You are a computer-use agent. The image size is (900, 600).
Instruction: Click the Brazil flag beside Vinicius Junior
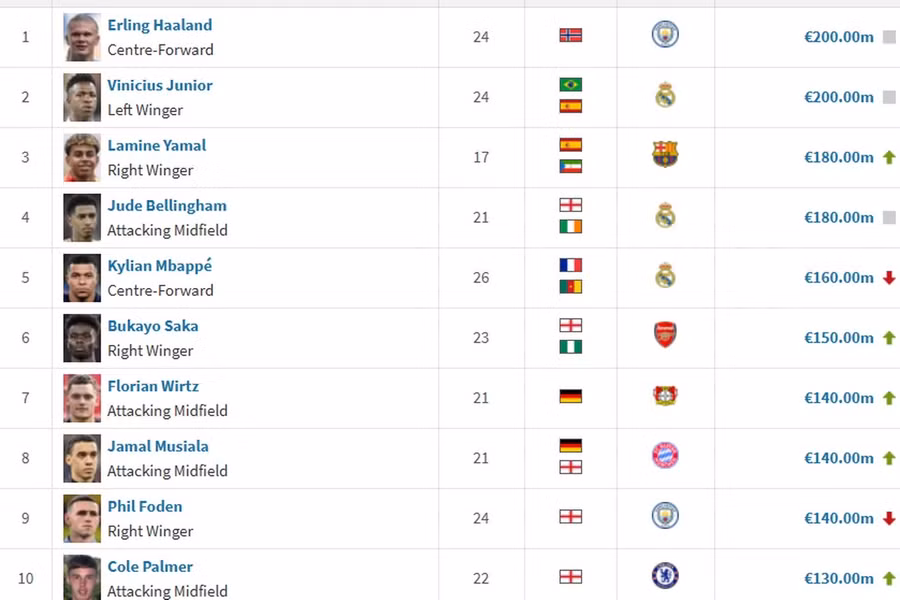[x=571, y=85]
